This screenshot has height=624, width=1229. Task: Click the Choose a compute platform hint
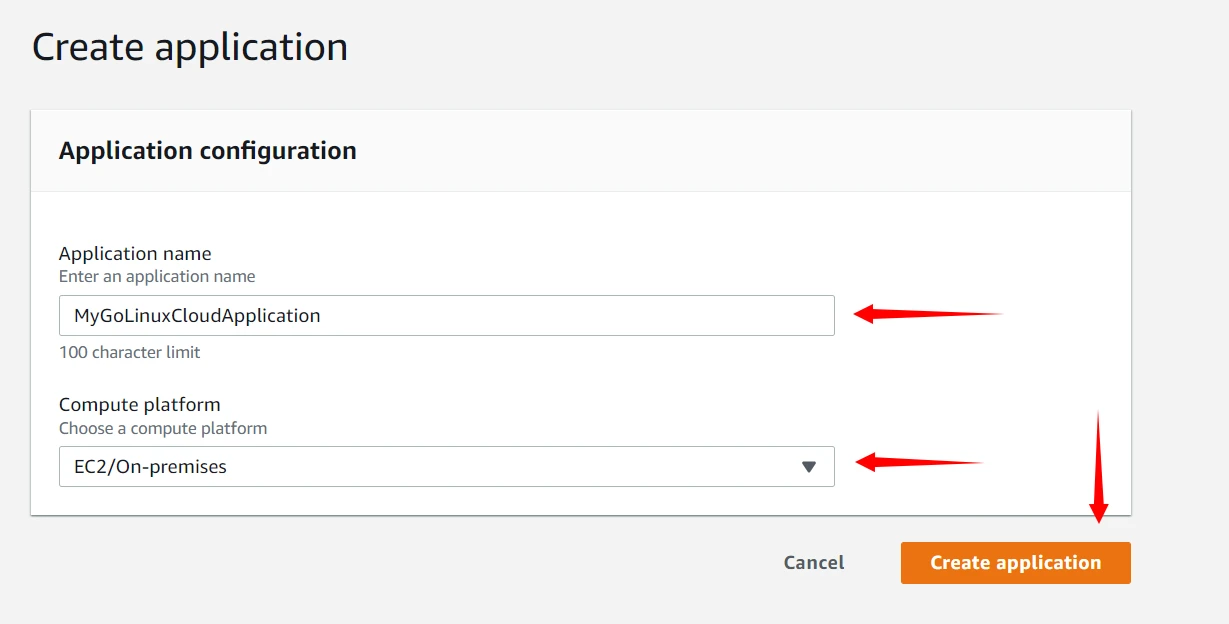[163, 428]
